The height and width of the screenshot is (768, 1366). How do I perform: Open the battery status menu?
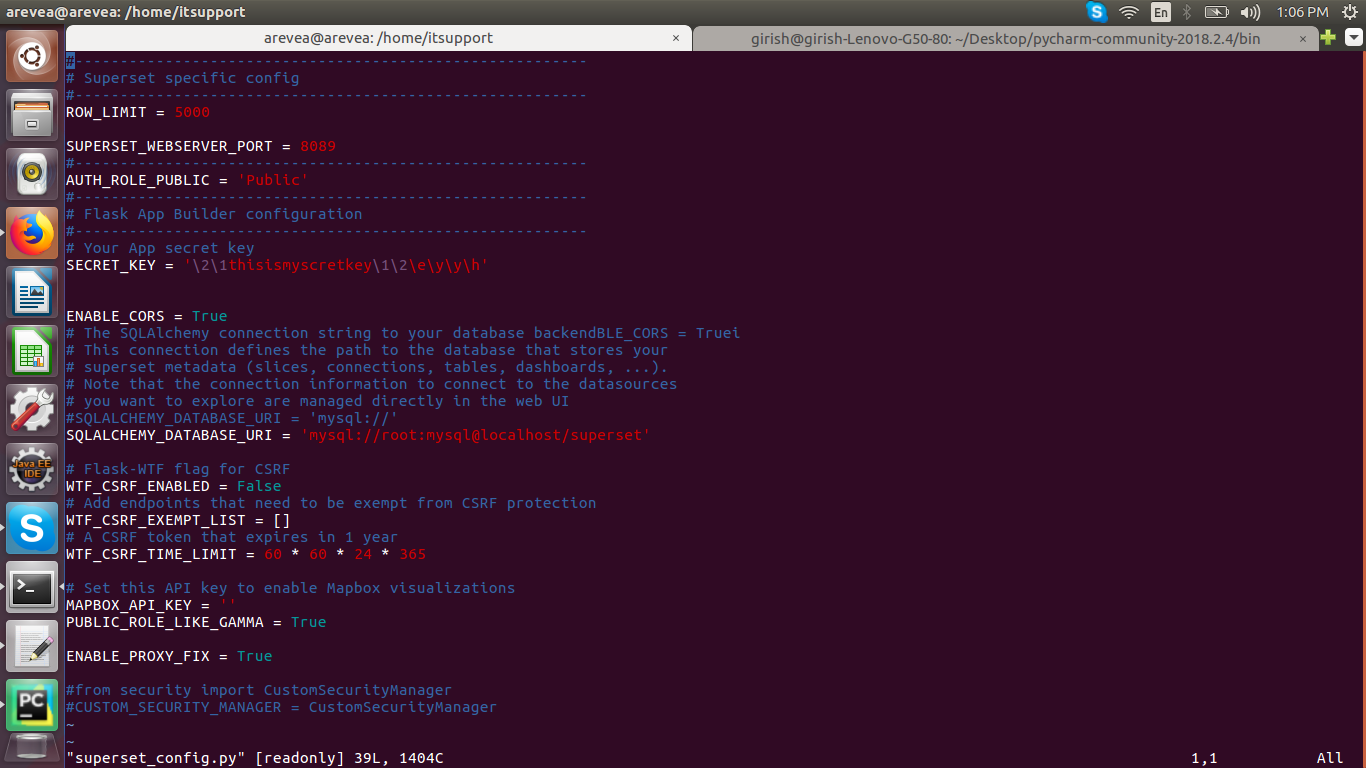pyautogui.click(x=1215, y=12)
